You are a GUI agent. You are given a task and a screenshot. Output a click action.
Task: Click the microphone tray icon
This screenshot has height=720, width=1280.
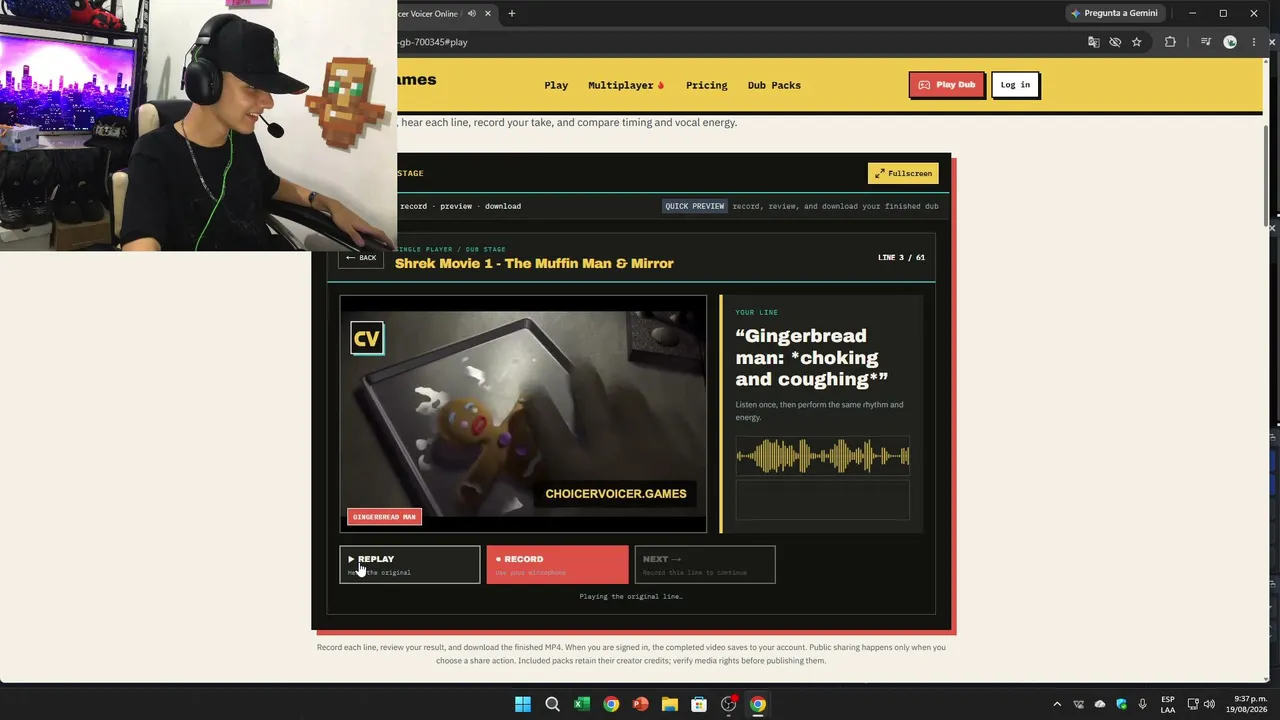coord(1142,704)
